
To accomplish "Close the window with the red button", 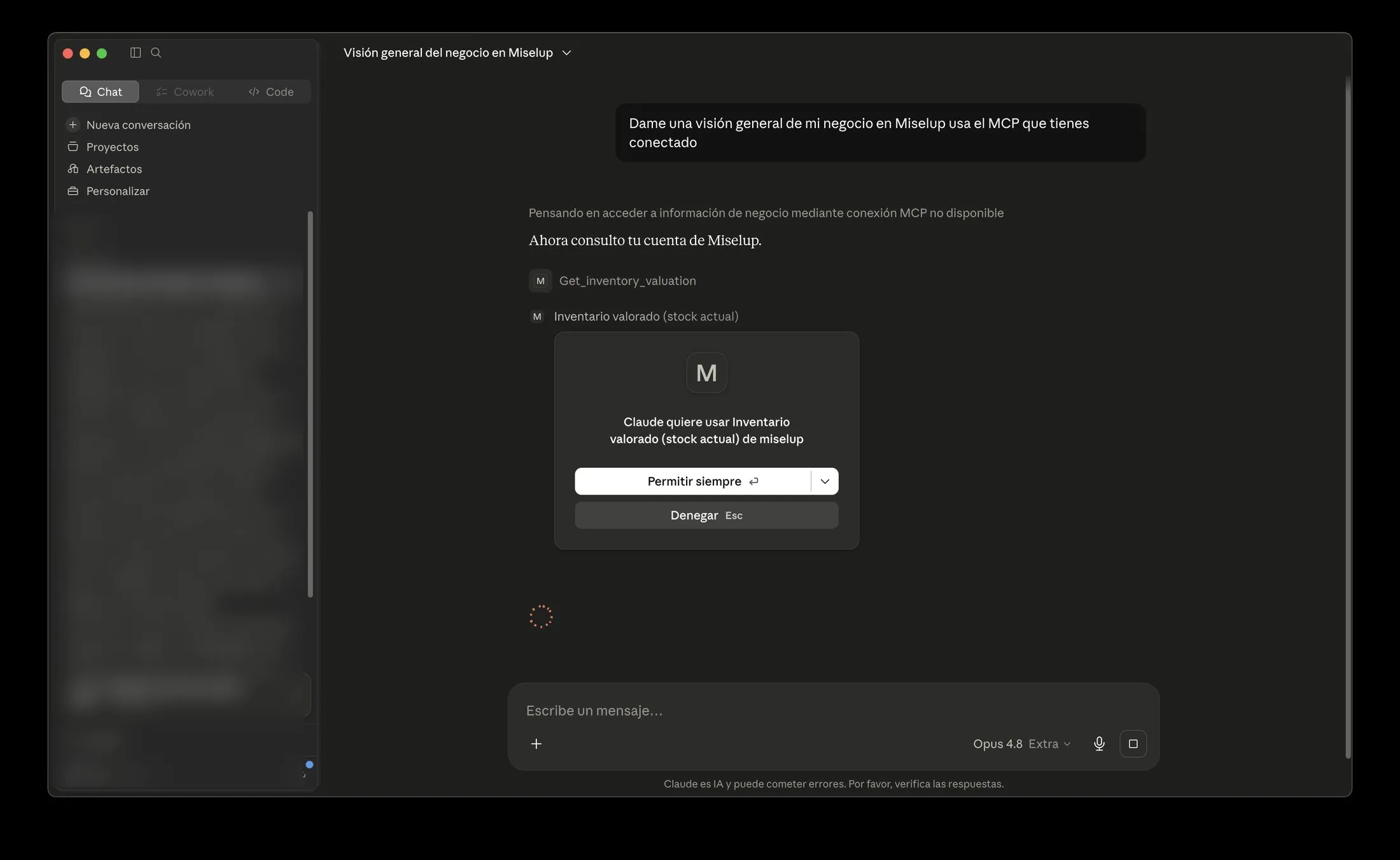I will point(68,53).
